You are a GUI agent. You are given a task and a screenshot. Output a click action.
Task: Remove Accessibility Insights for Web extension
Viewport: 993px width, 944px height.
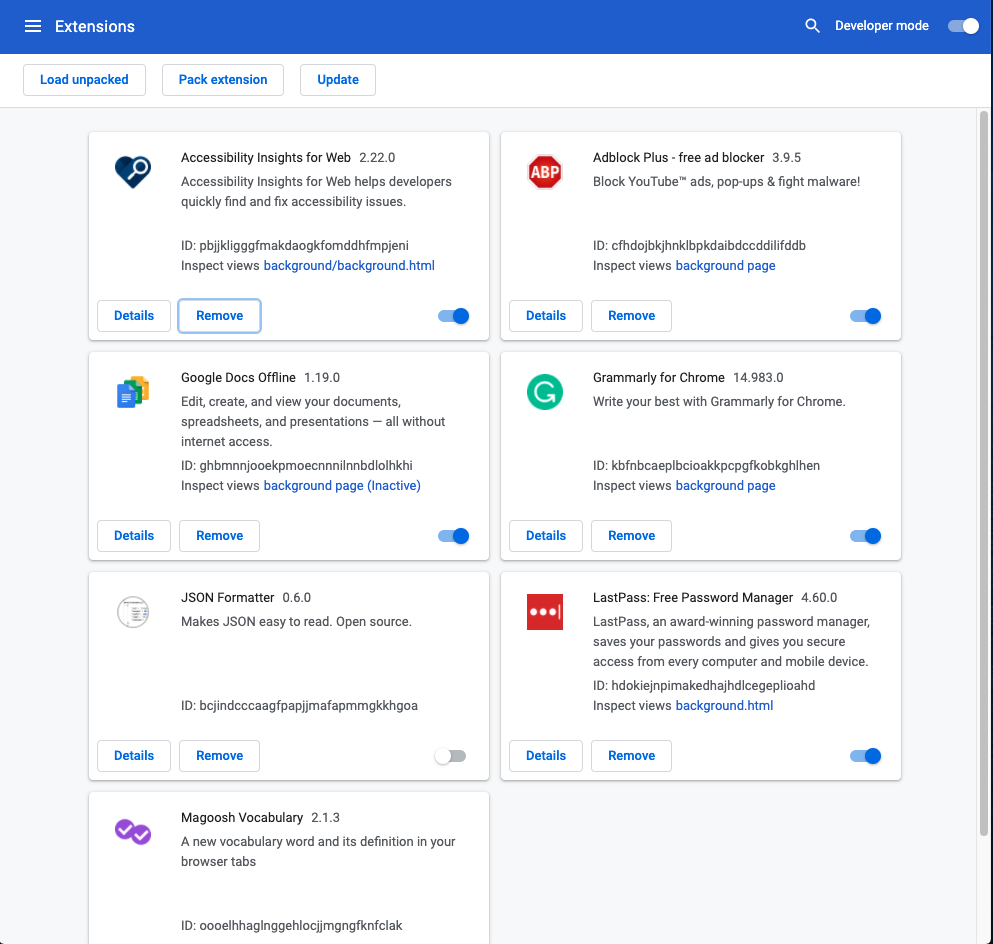pyautogui.click(x=220, y=316)
